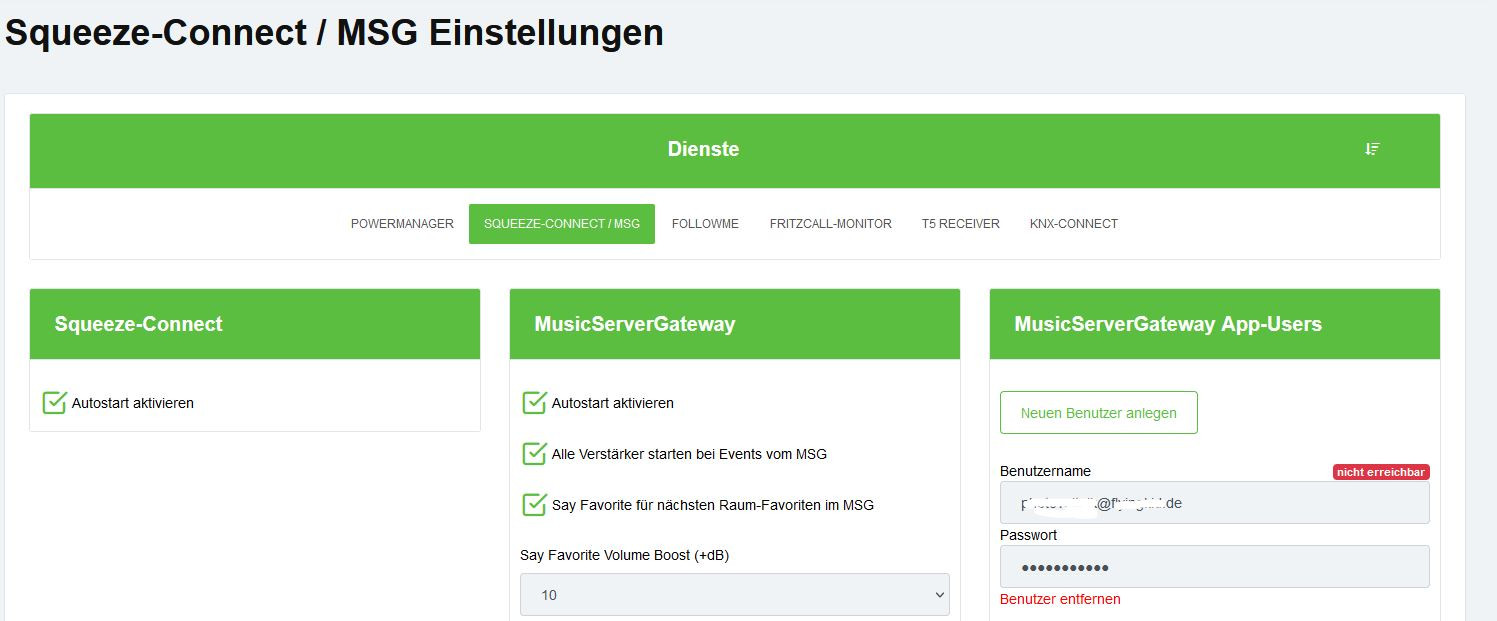Click the Neuen Benutzer anlegen button
Screen dimensions: 1497x621
(x=1098, y=413)
